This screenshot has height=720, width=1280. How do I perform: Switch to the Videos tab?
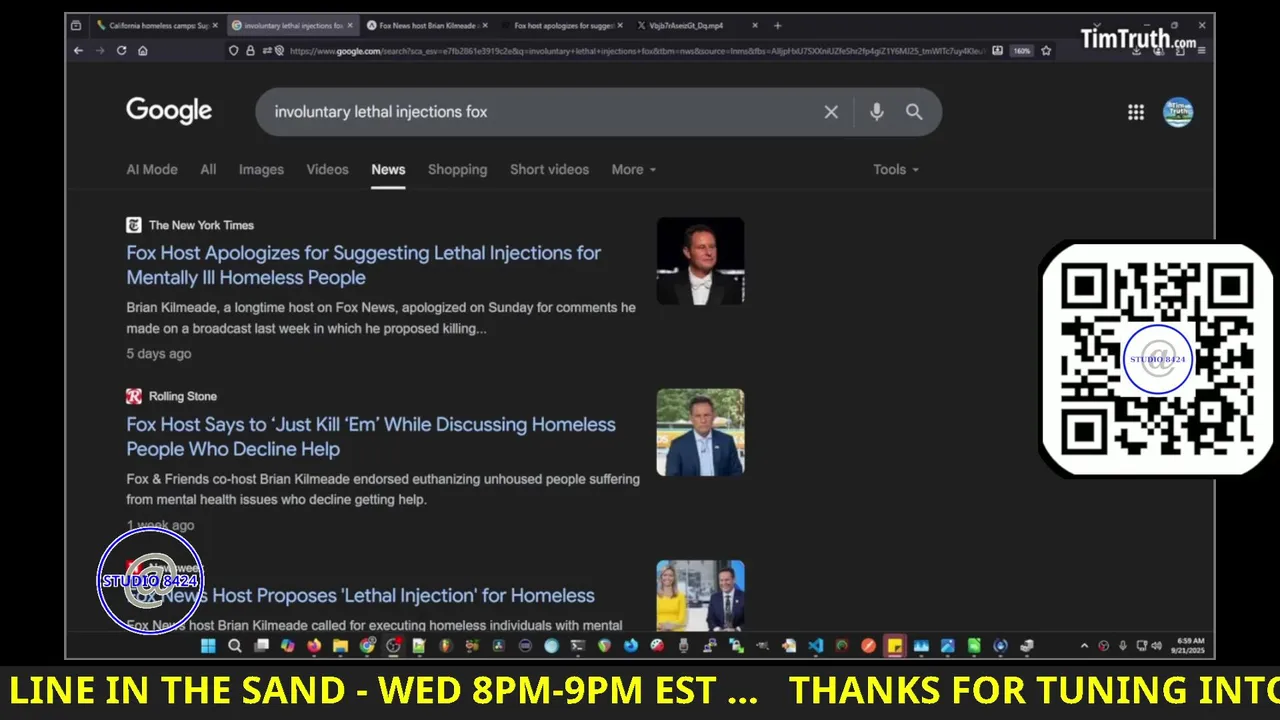(327, 169)
